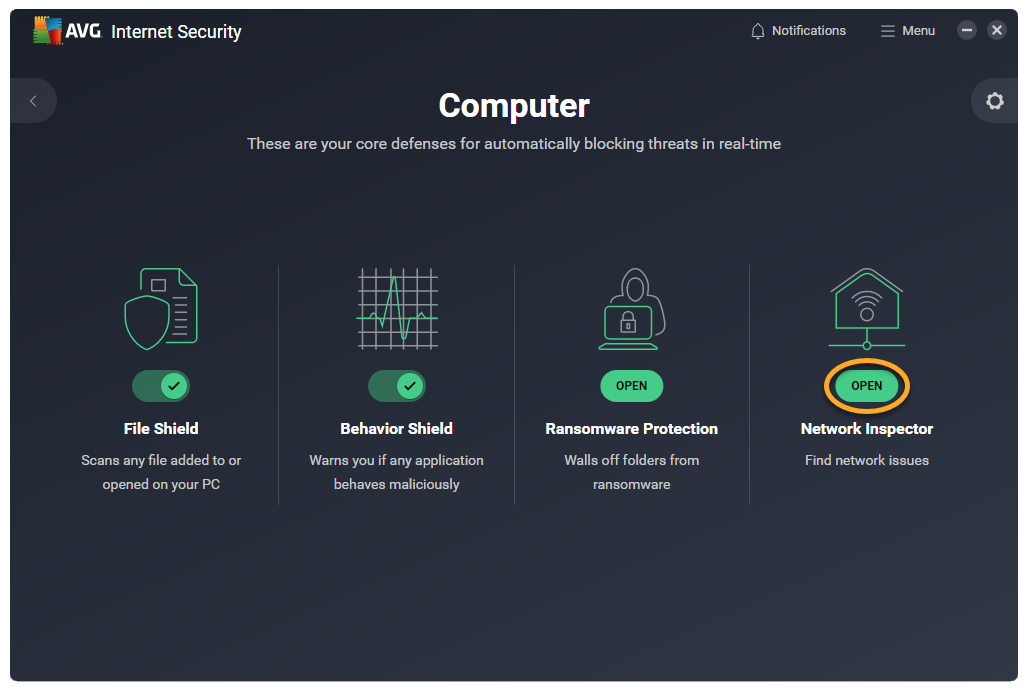The height and width of the screenshot is (691, 1028).
Task: Disable the File Shield toggle
Action: point(161,385)
